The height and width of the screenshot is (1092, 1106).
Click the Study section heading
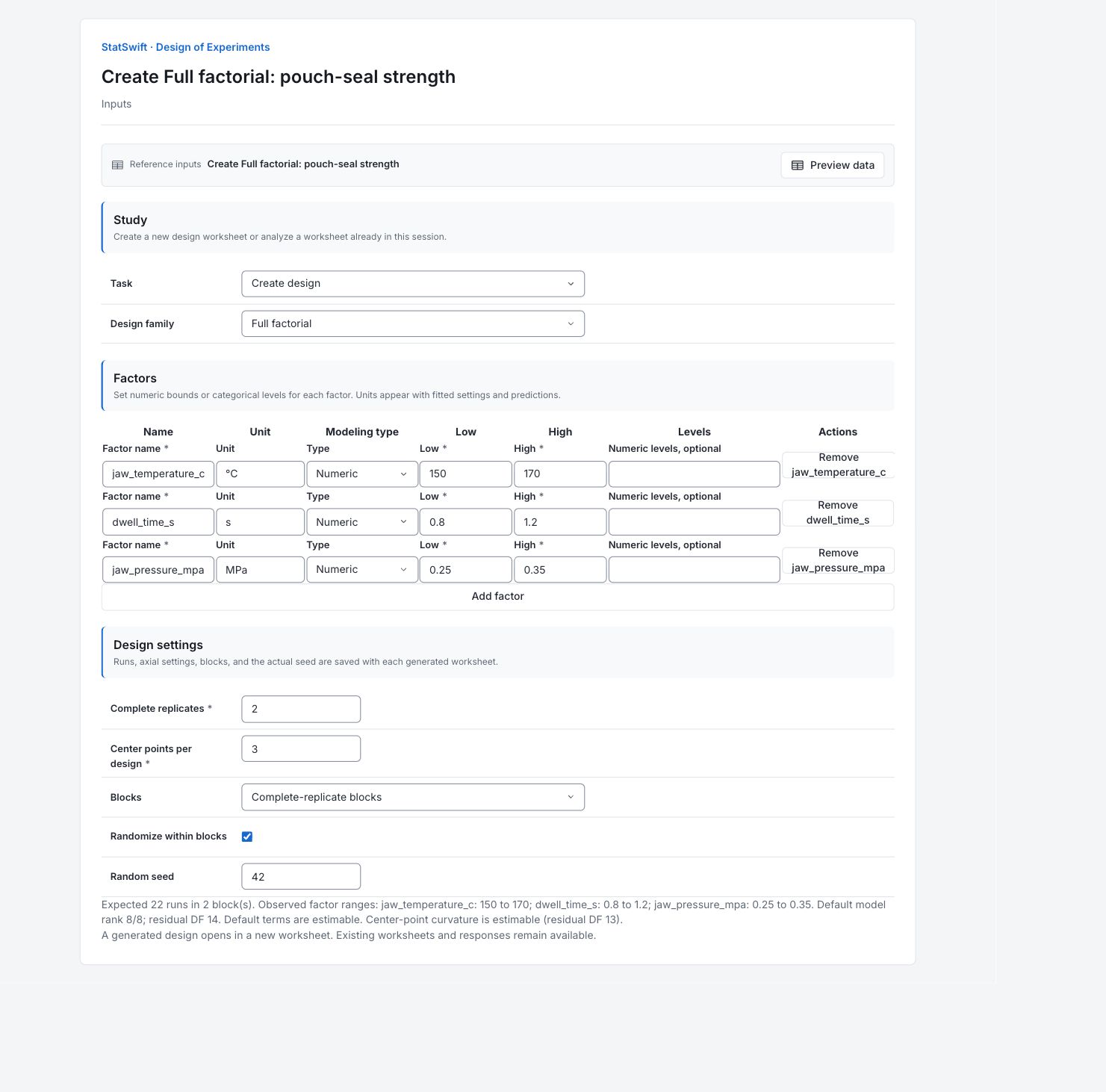click(x=130, y=220)
